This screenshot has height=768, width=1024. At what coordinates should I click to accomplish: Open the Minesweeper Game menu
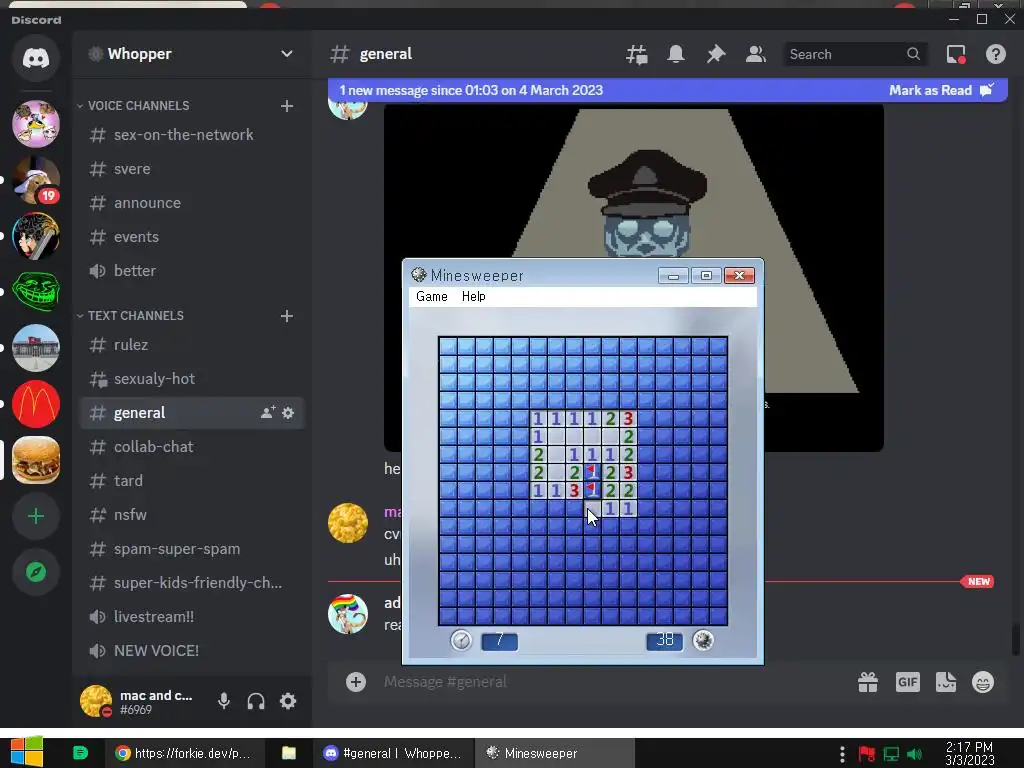click(x=432, y=296)
